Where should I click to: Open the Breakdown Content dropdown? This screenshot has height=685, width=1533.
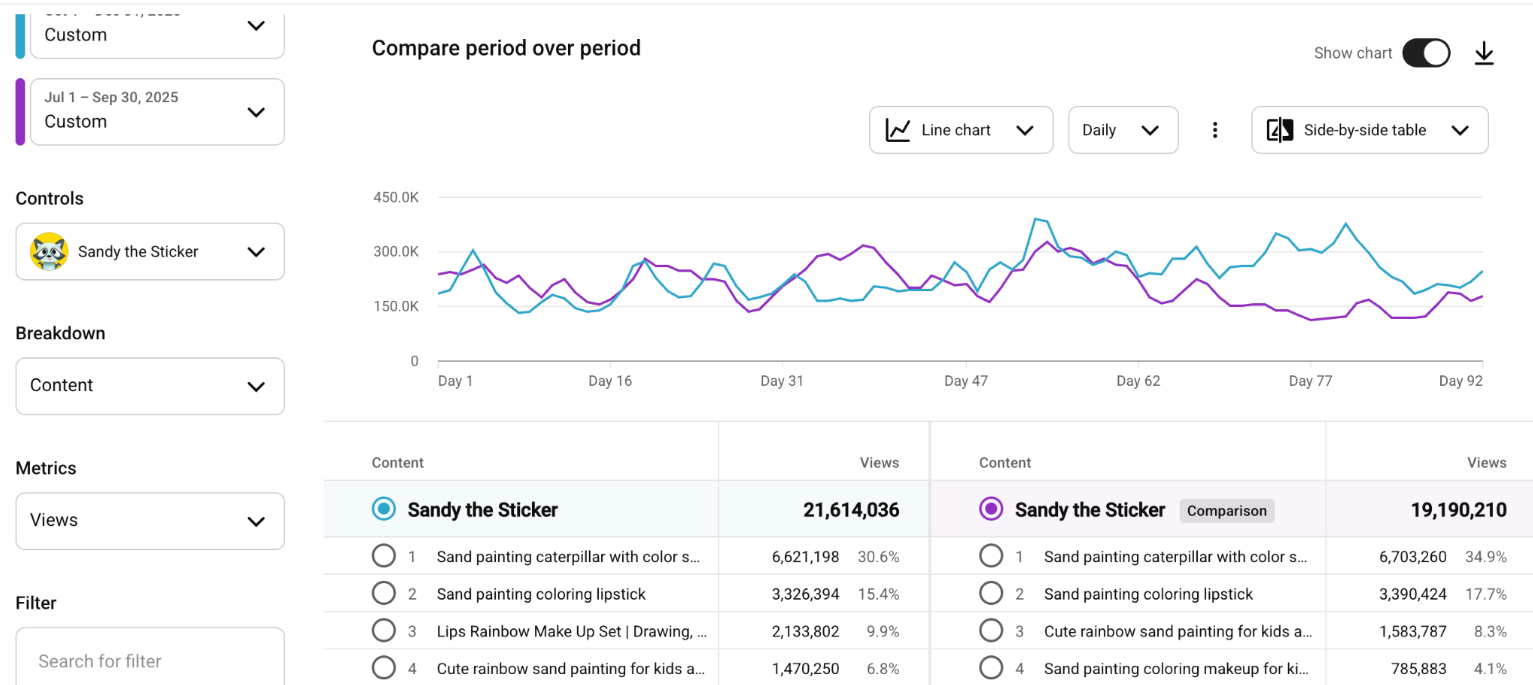click(x=150, y=386)
